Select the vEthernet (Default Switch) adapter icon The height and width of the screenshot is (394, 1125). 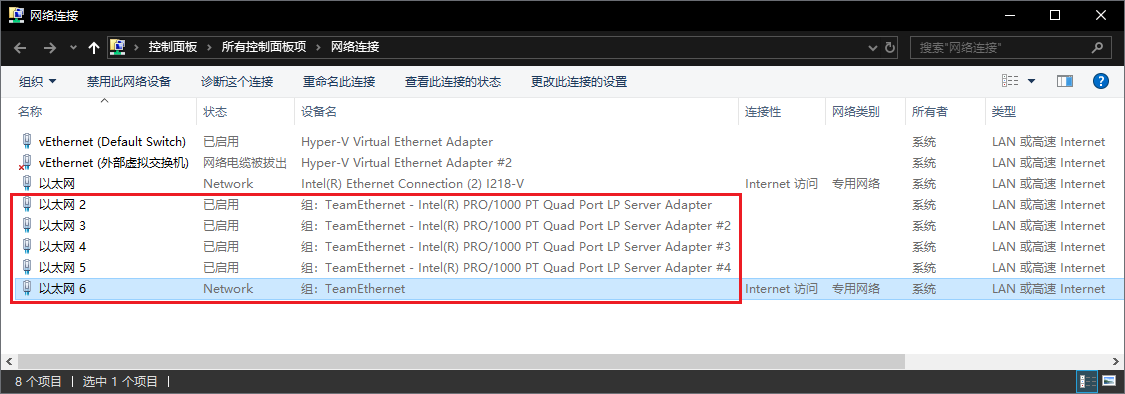(27, 141)
